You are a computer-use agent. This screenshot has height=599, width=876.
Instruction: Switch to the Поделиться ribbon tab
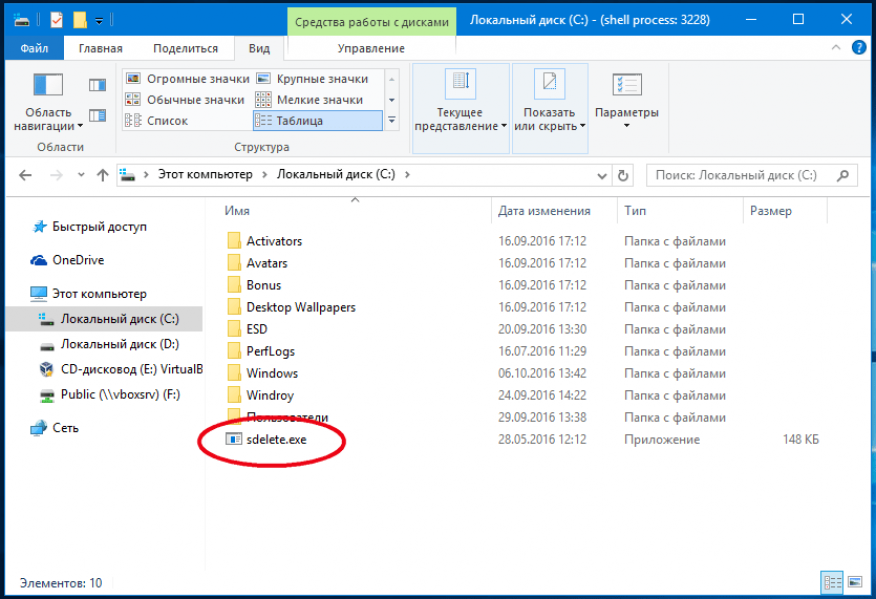pos(185,48)
